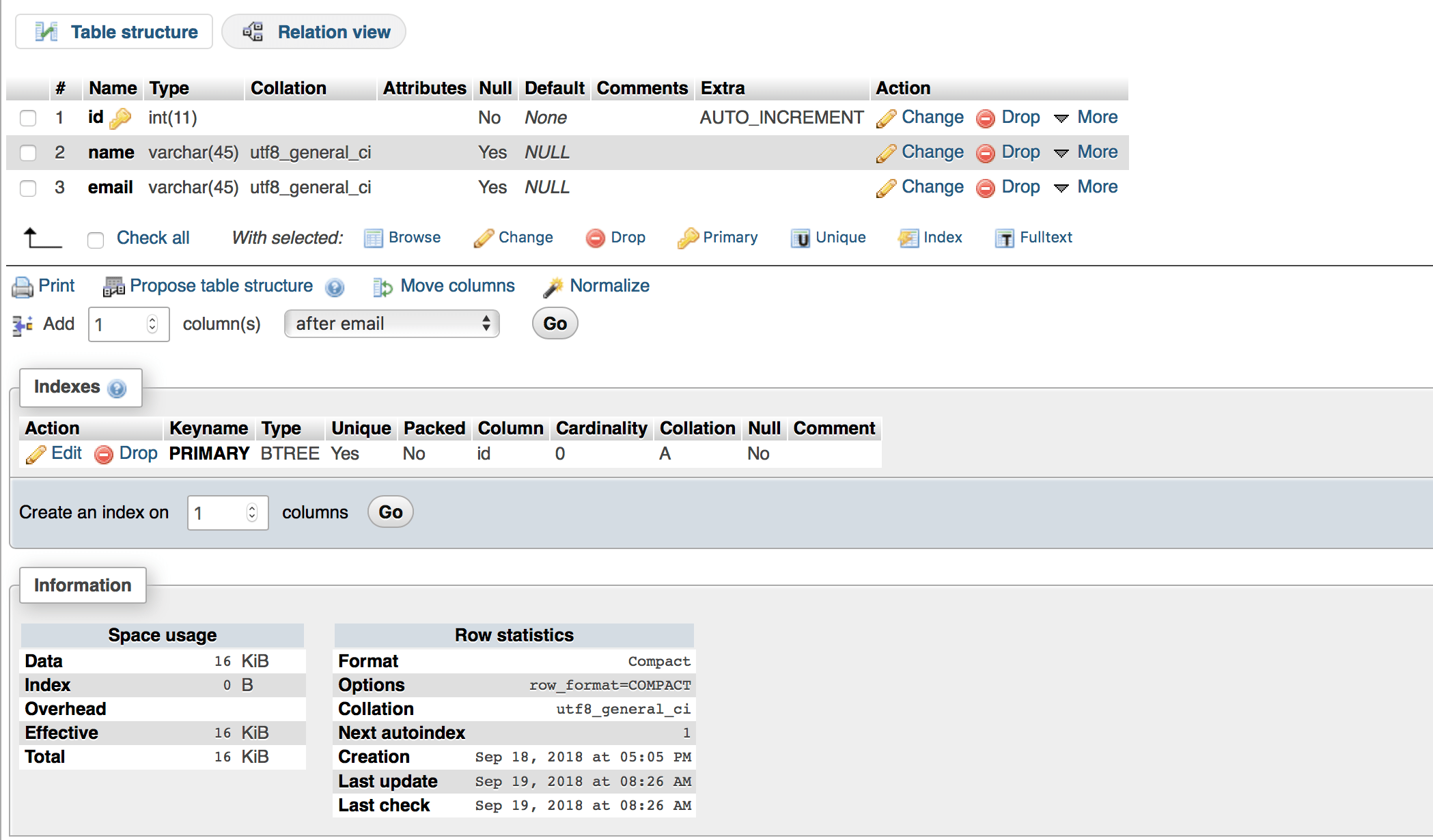Click the Print printer icon
This screenshot has height=840, width=1433.
pyautogui.click(x=22, y=287)
